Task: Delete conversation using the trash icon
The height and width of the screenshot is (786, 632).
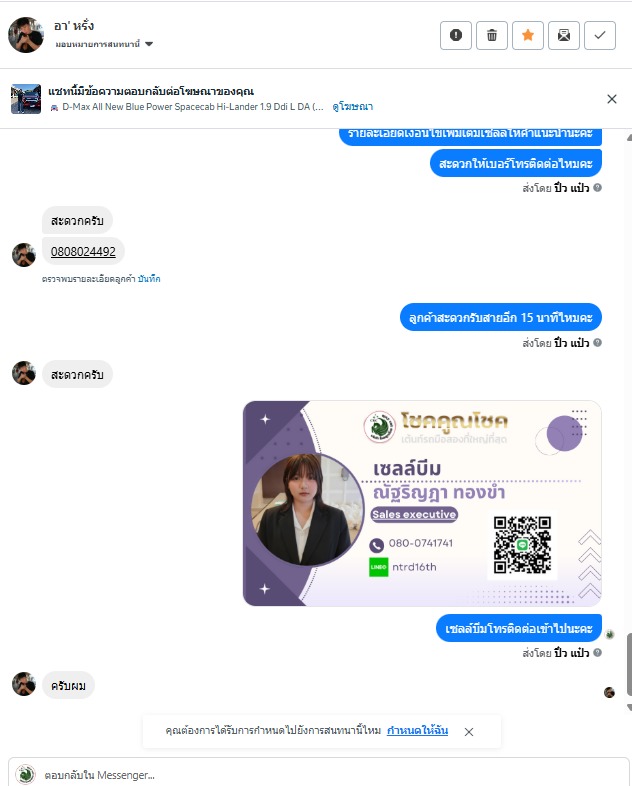Action: pyautogui.click(x=492, y=36)
